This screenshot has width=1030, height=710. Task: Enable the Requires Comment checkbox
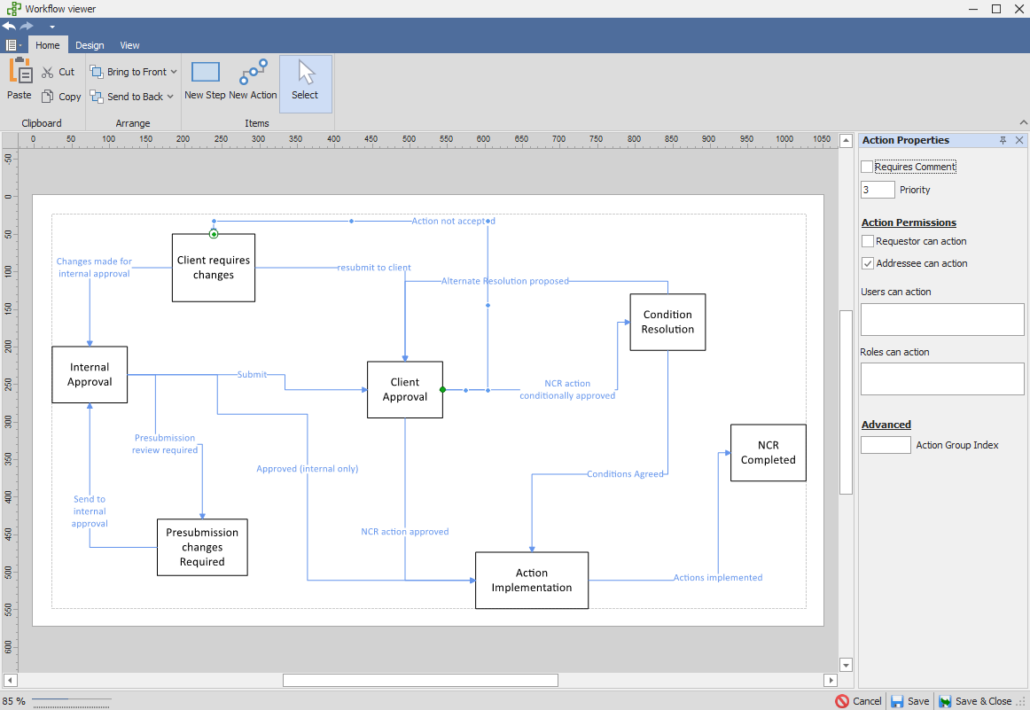[866, 166]
